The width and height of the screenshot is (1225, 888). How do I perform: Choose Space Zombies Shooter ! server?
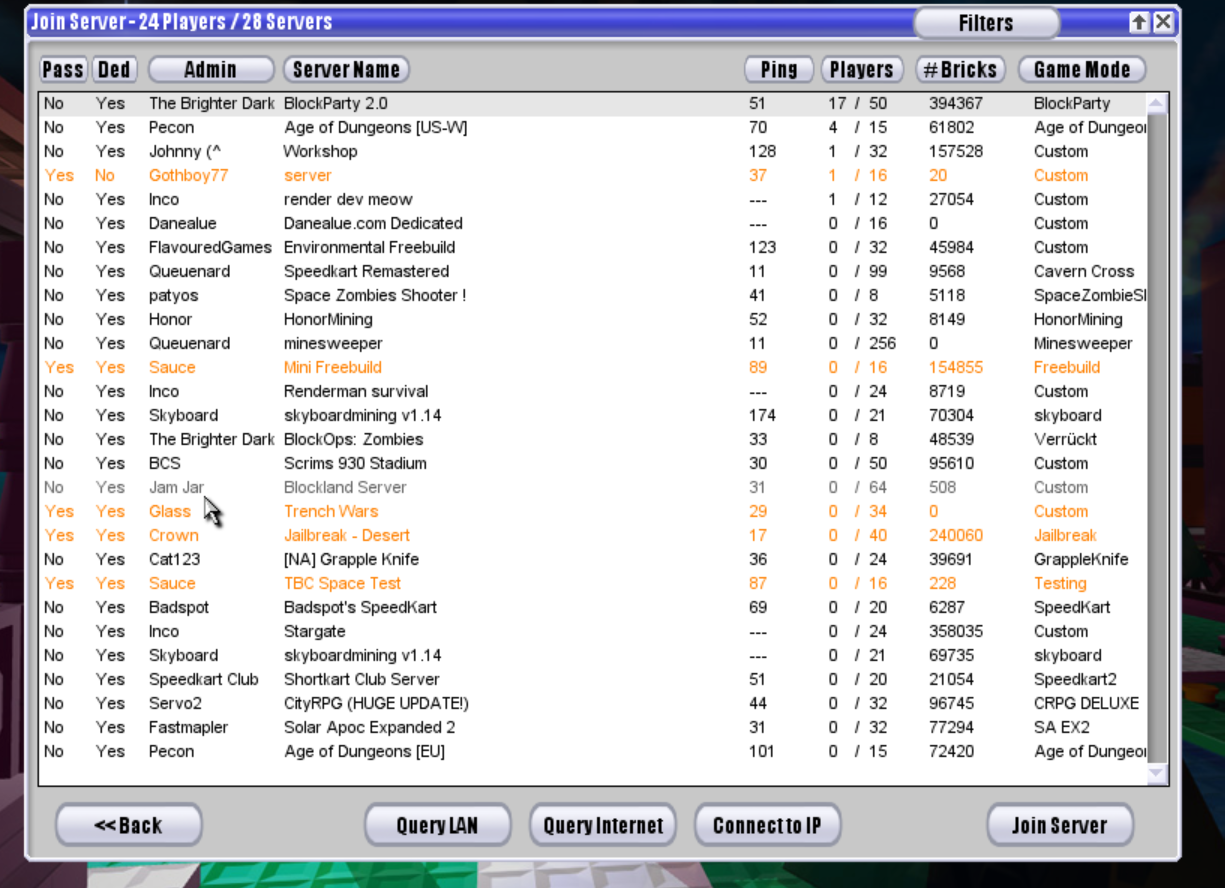point(593,295)
